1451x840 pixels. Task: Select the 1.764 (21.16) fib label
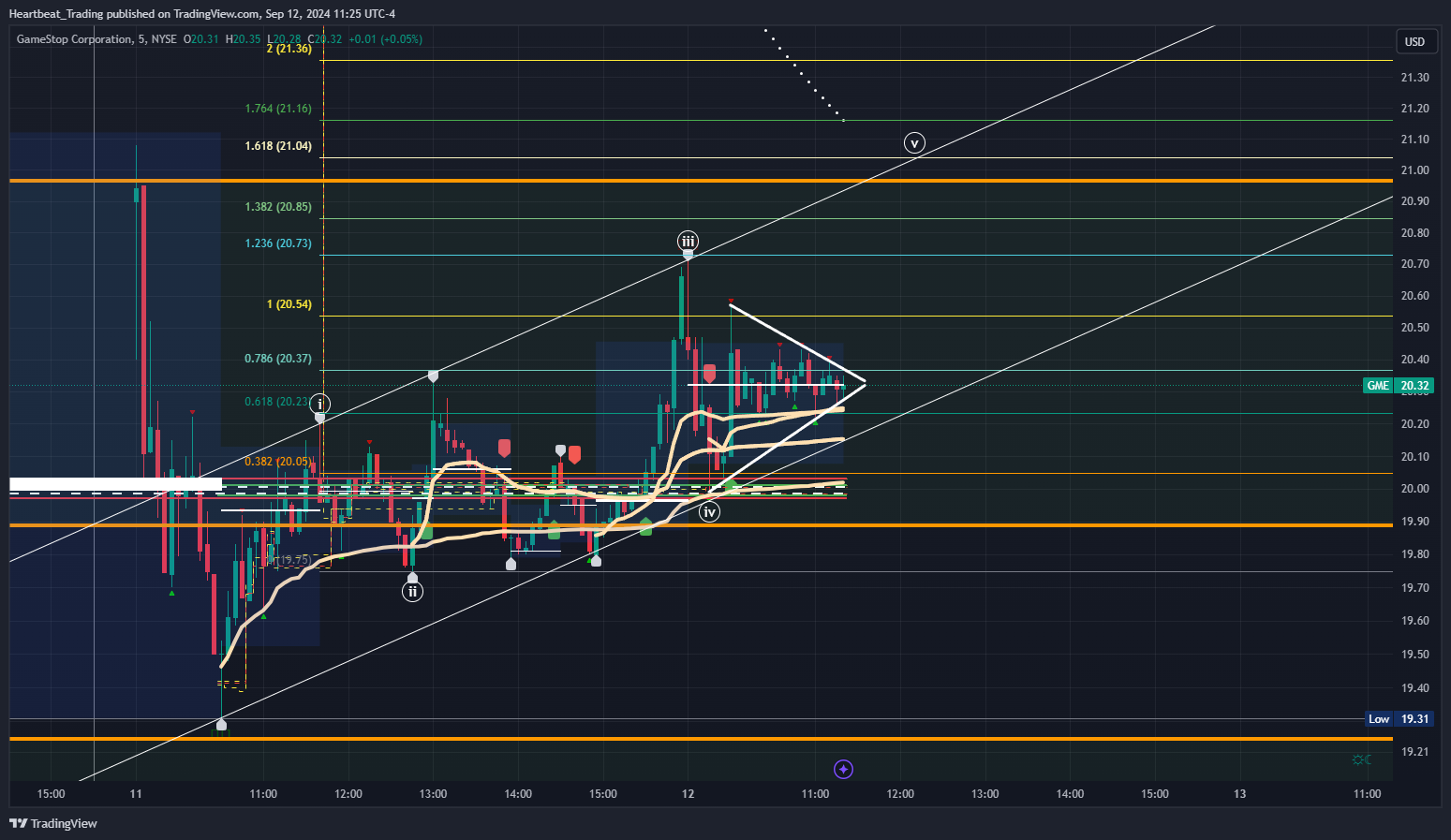point(278,109)
